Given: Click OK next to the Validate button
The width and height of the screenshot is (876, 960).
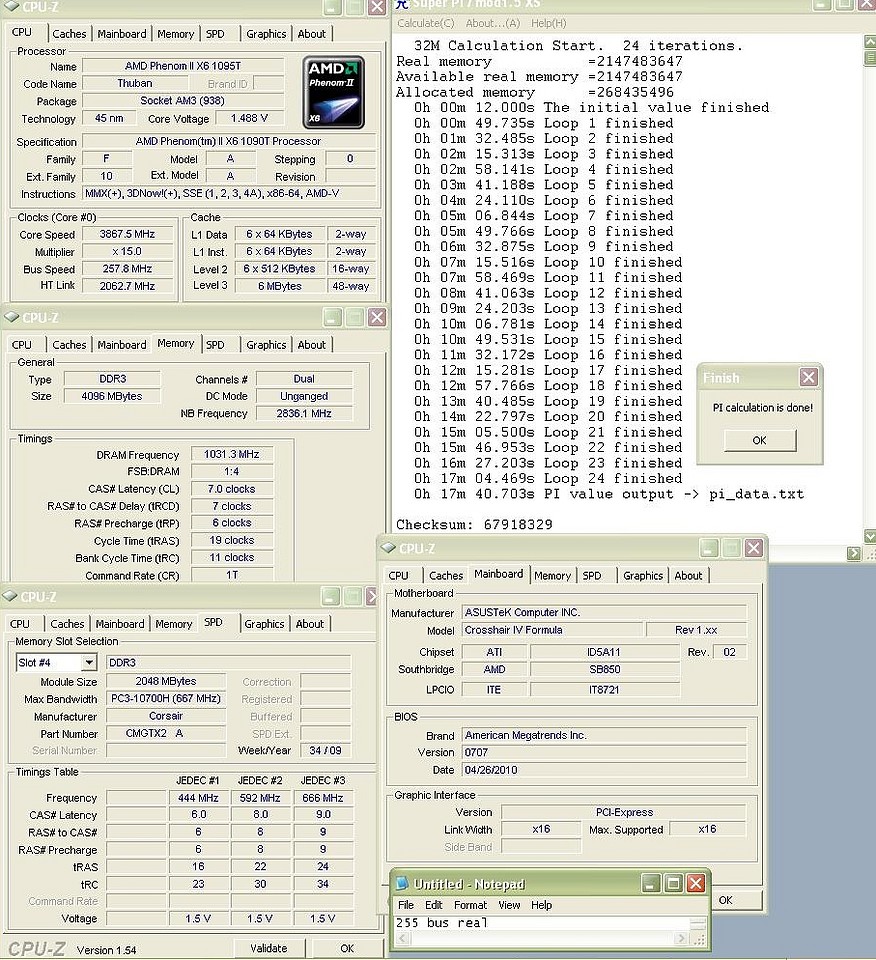Looking at the screenshot, I should pos(347,948).
